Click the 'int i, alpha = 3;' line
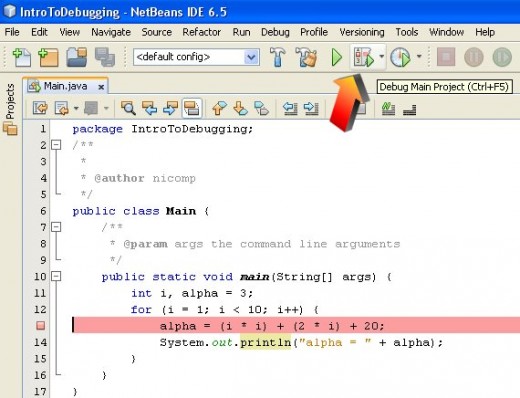 pyautogui.click(x=192, y=293)
